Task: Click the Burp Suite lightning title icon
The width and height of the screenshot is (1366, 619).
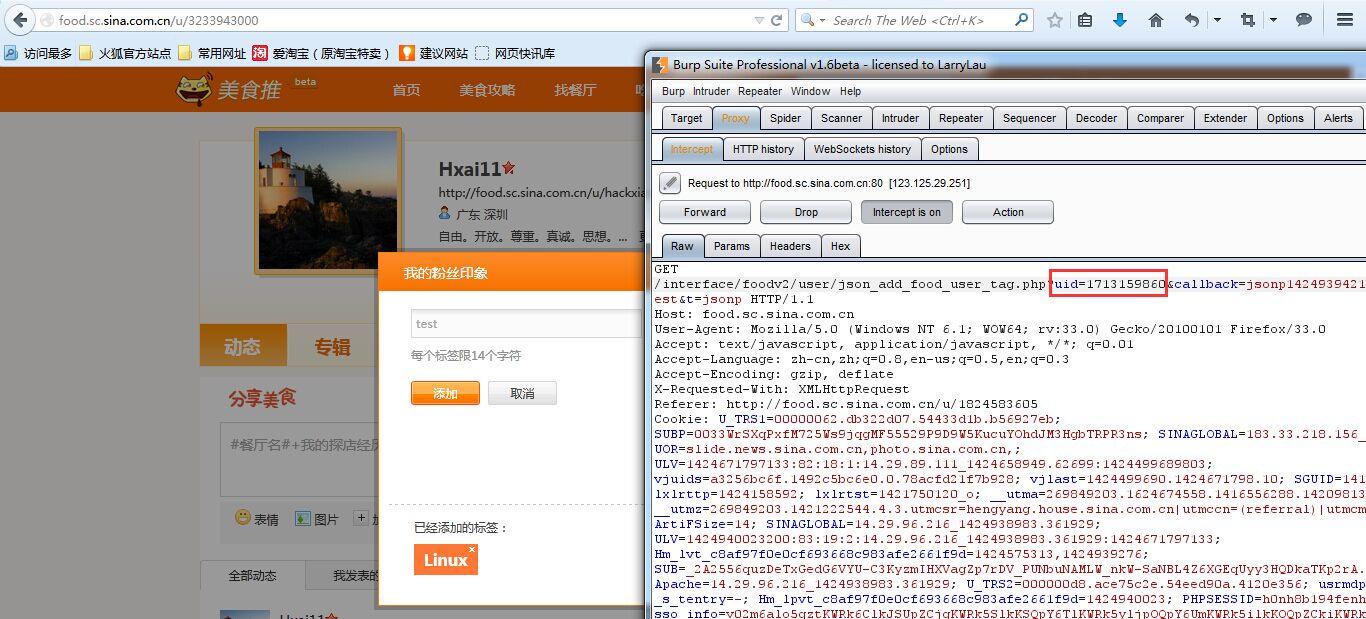Action: point(660,65)
